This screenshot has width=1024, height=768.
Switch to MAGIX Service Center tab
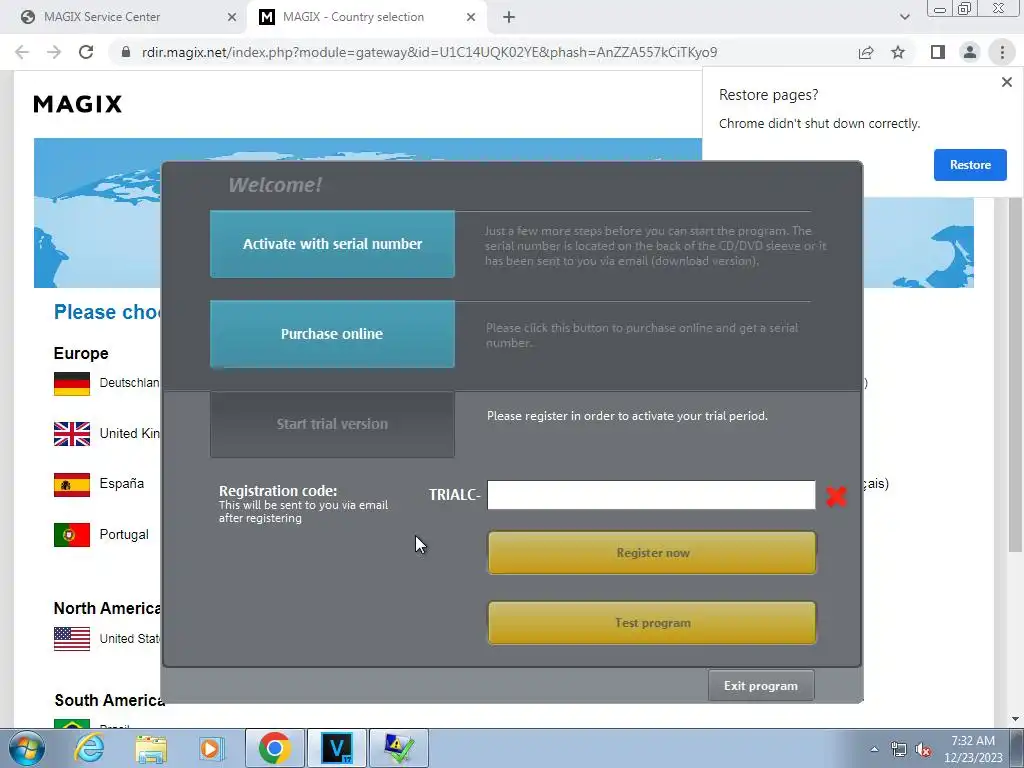124,17
